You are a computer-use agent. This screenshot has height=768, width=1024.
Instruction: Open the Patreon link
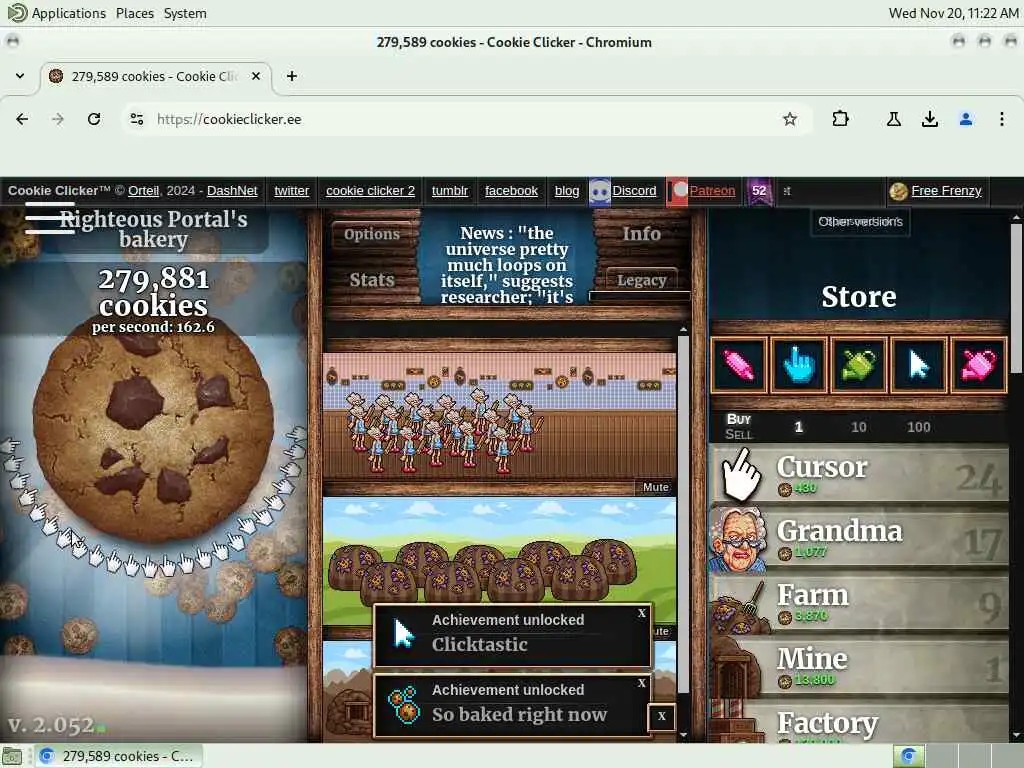coord(712,191)
